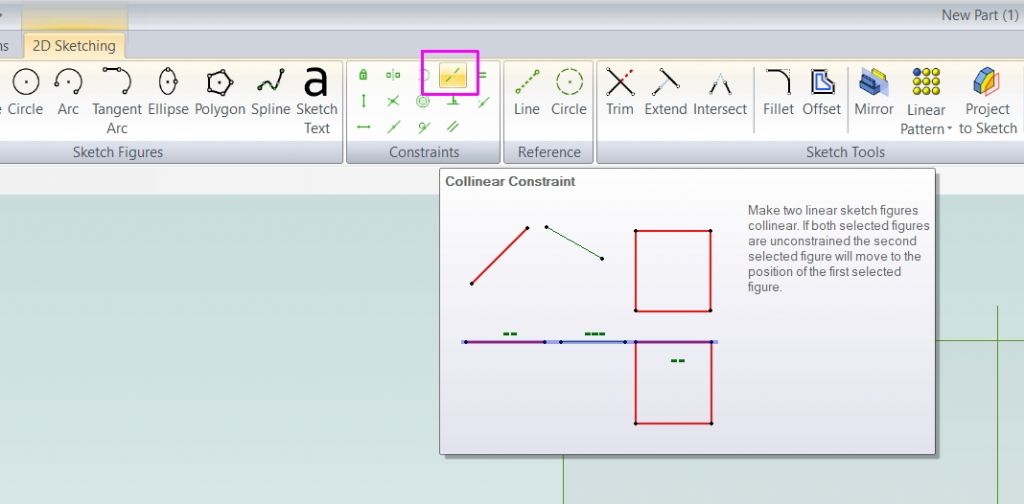Click the Linear Pattern grid icon
Image resolution: width=1024 pixels, height=504 pixels.
pyautogui.click(x=926, y=82)
